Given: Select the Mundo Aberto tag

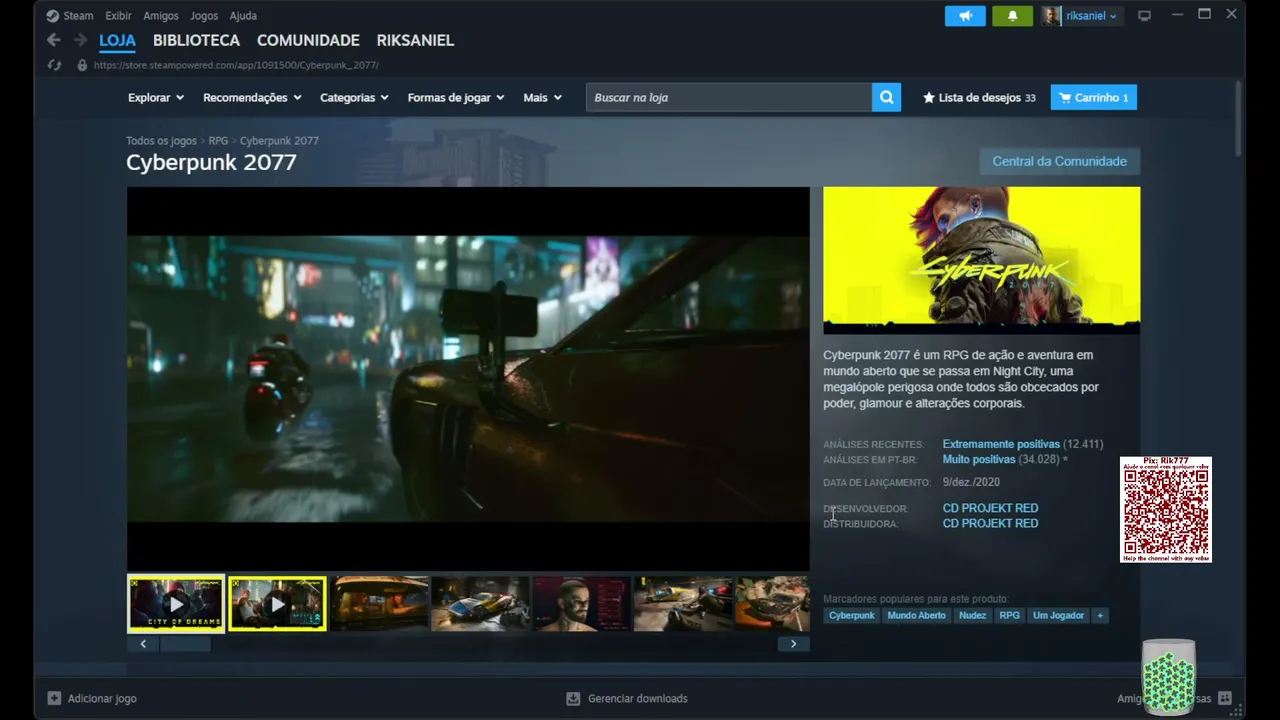Looking at the screenshot, I should [x=916, y=616].
